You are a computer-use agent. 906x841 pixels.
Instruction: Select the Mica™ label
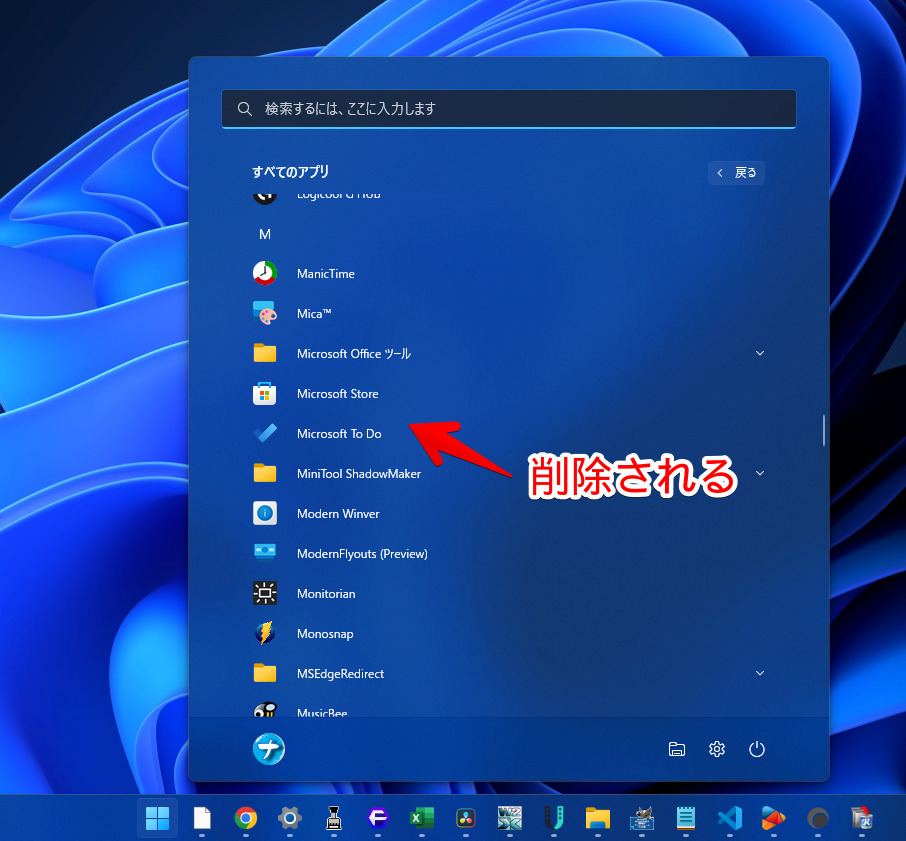(x=314, y=314)
